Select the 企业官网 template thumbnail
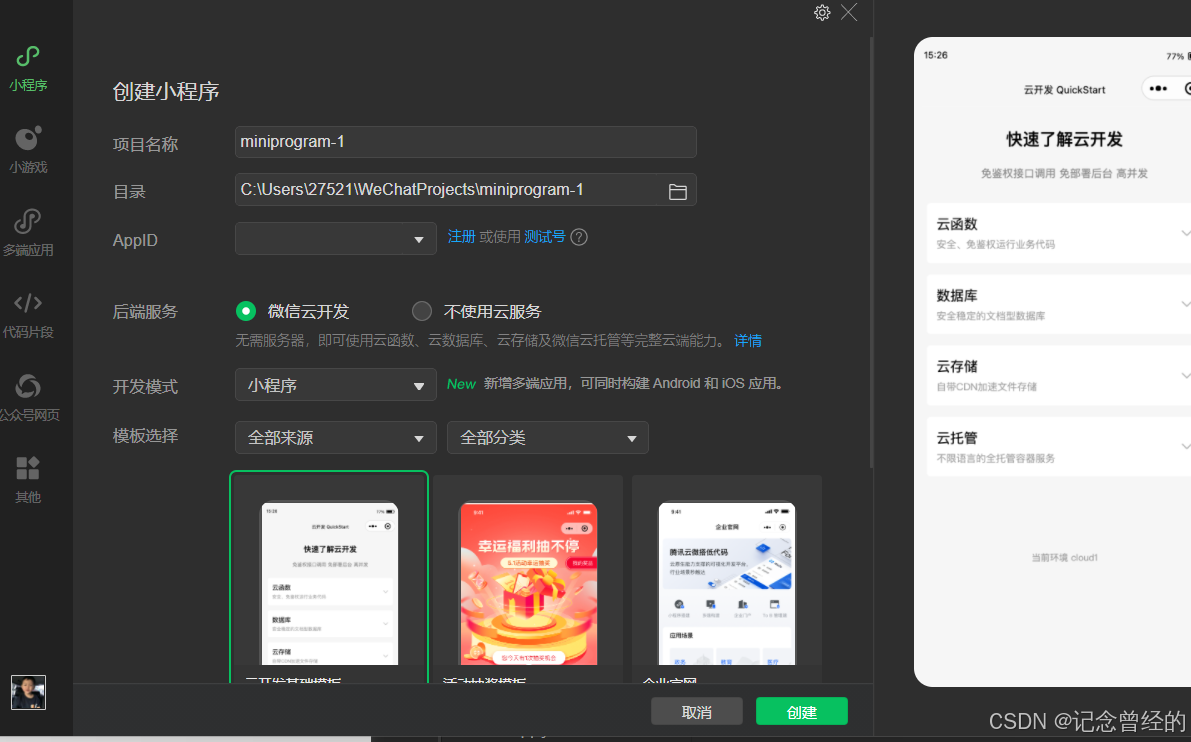The width and height of the screenshot is (1191, 742). tap(727, 579)
